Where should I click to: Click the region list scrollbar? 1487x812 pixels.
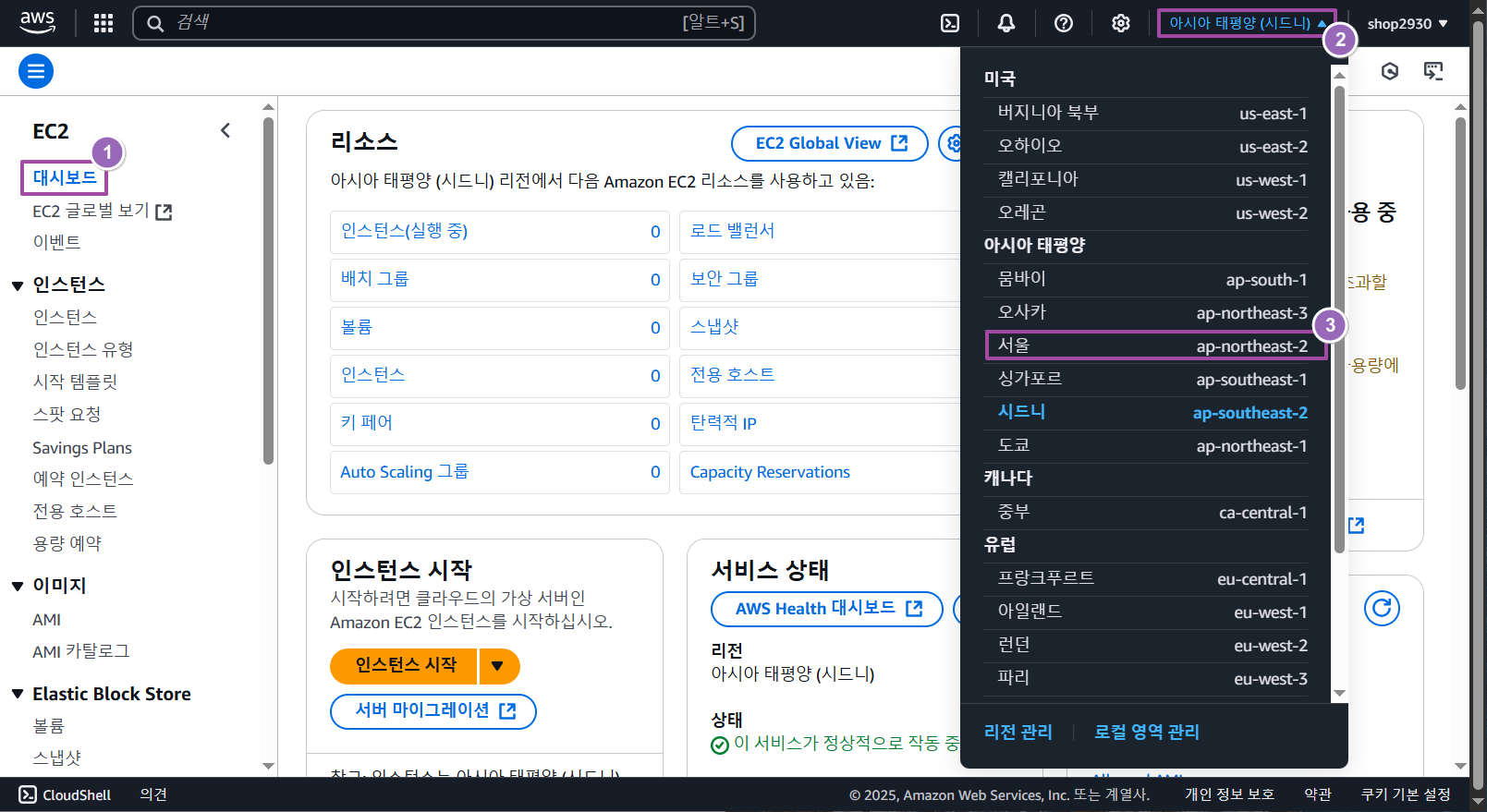1339,320
